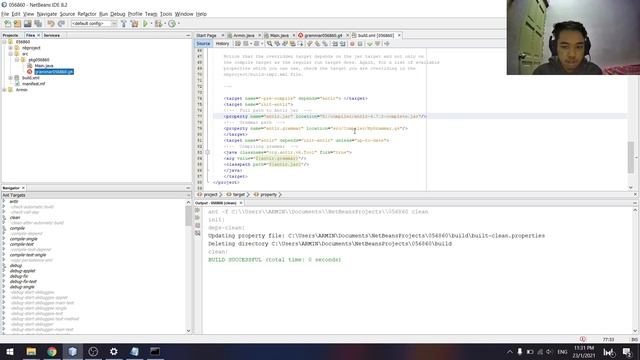Expand the nbproject folder node
Screen dimensions: 640x360
pyautogui.click(x=11, y=48)
